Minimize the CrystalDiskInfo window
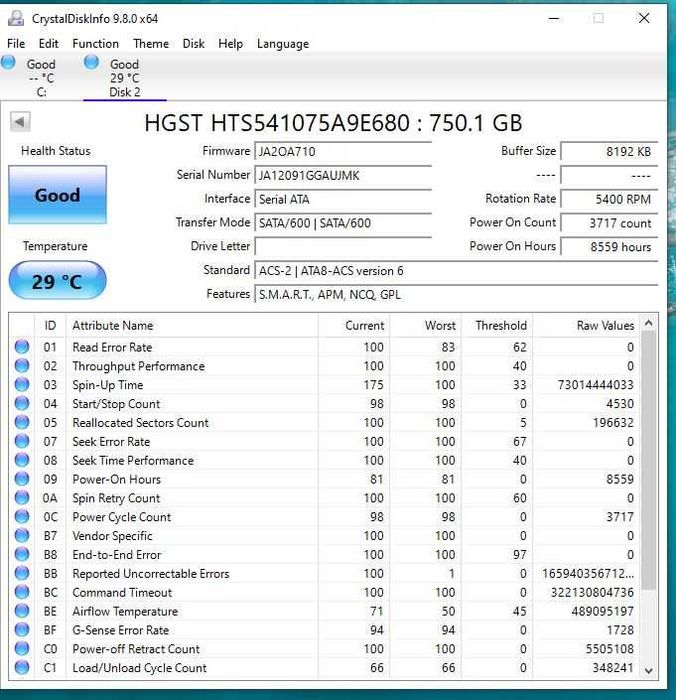The image size is (676, 700). pos(554,19)
